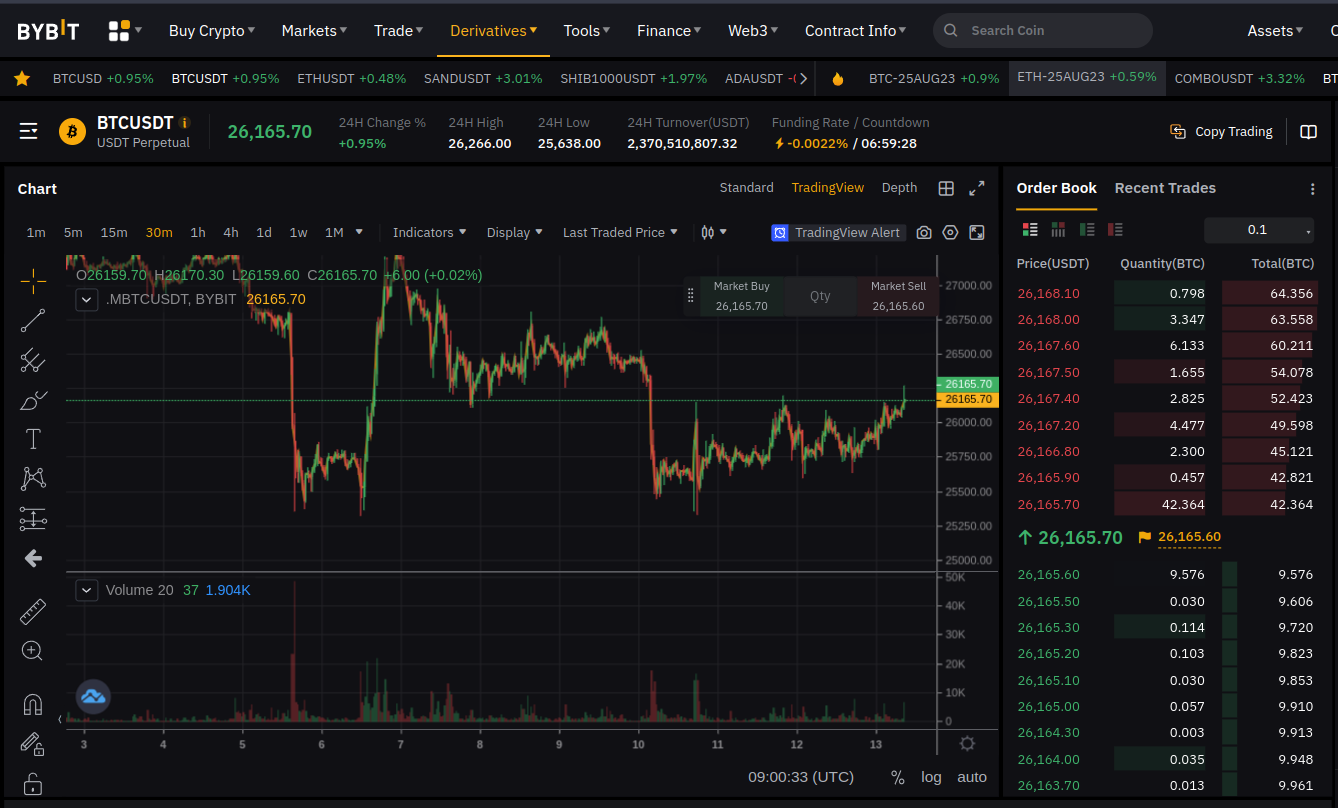Open chart scale settings gear
The height and width of the screenshot is (808, 1338).
click(967, 743)
